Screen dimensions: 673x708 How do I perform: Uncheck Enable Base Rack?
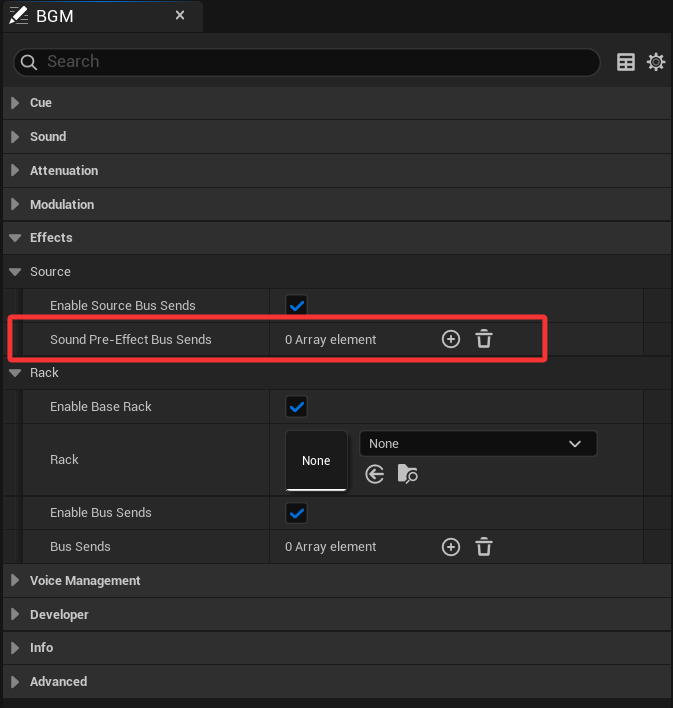296,407
